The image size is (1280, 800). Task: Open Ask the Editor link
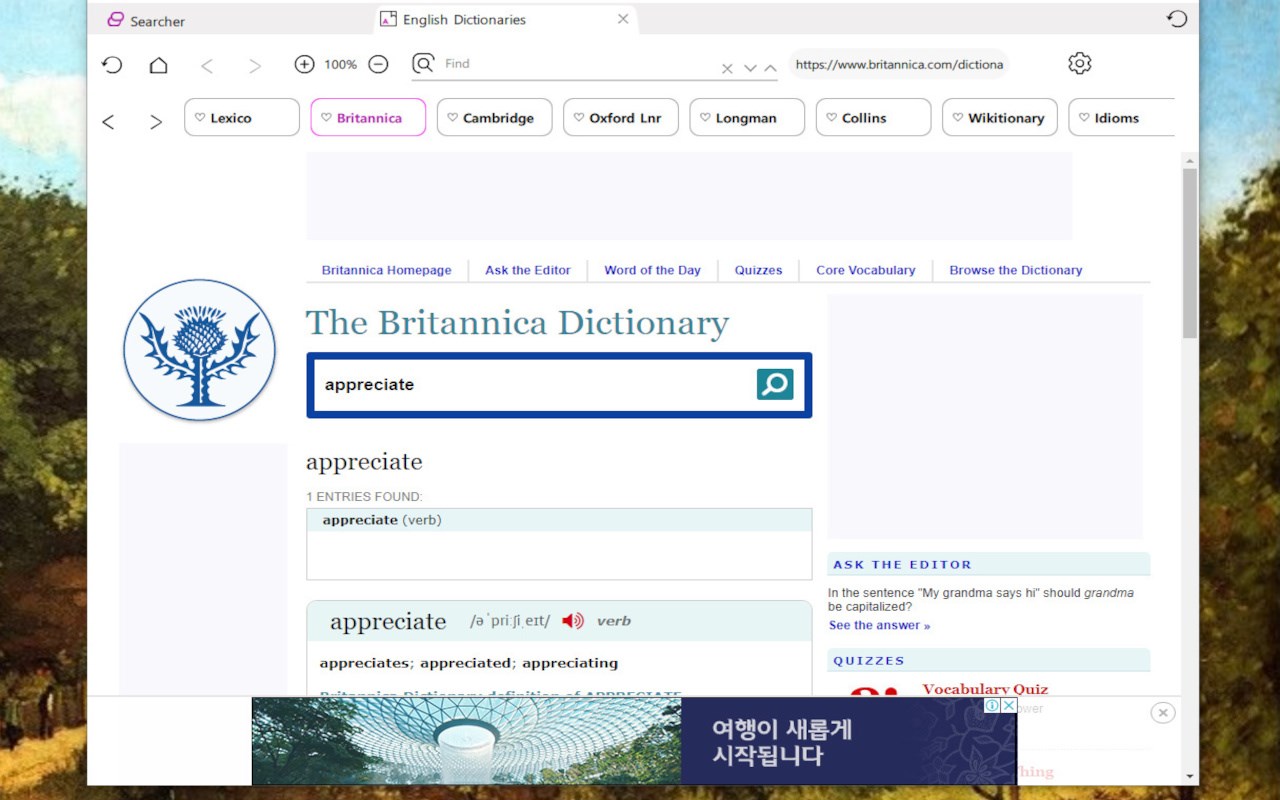(528, 270)
